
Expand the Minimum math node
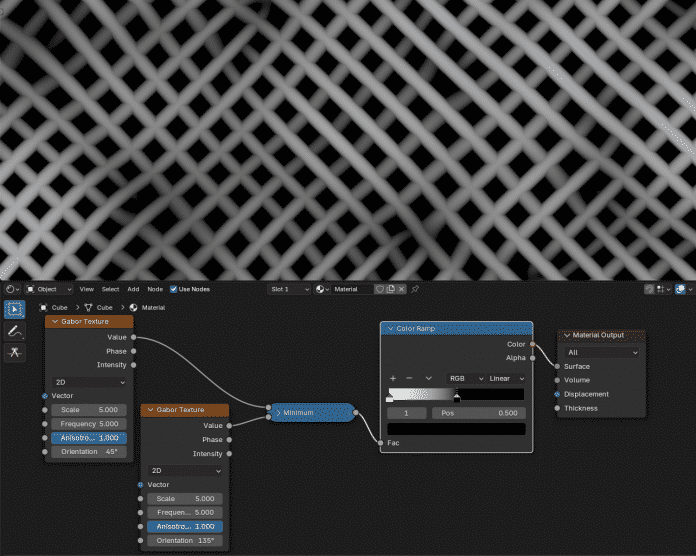(278, 411)
